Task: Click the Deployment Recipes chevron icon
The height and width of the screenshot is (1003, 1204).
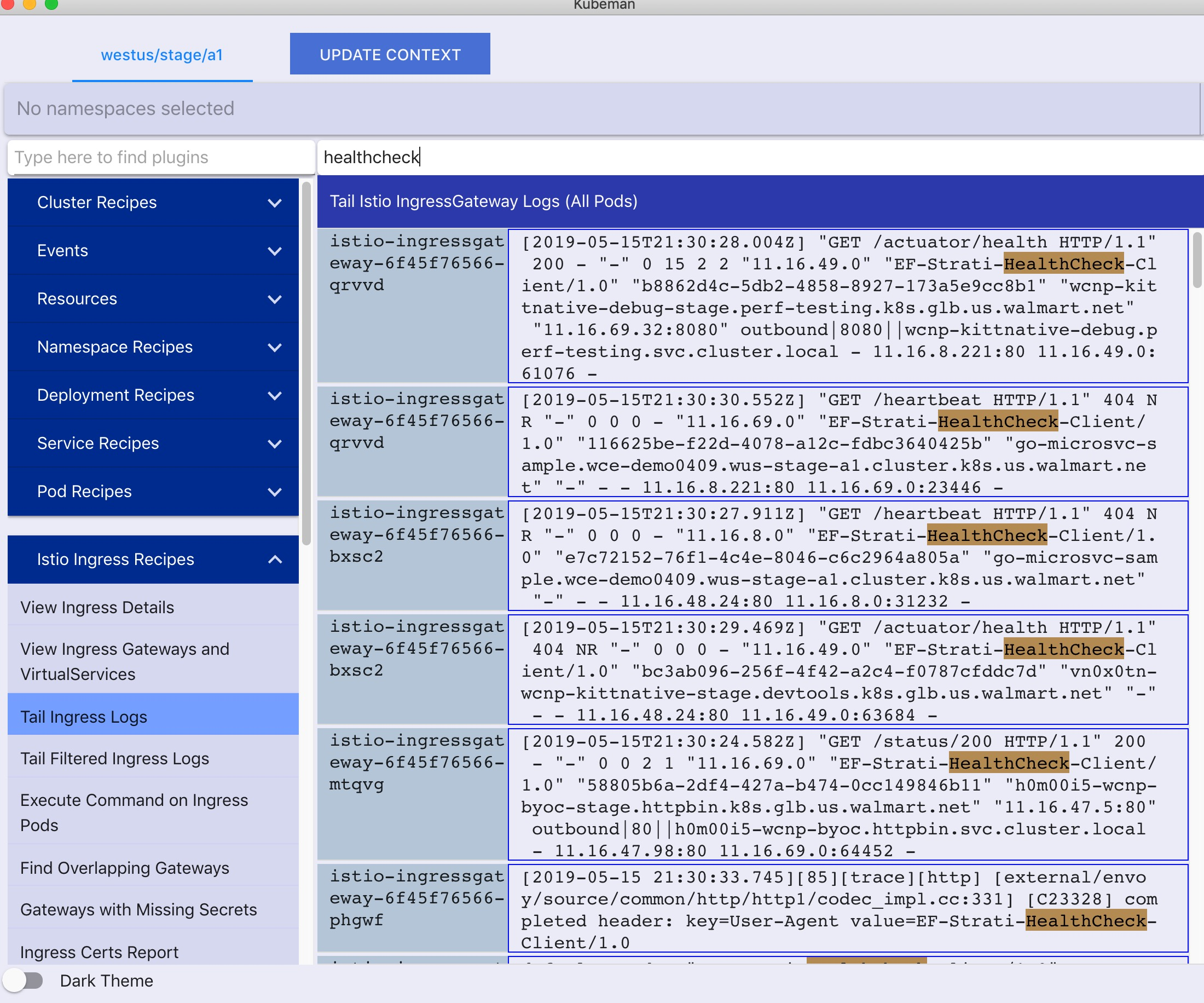Action: pyautogui.click(x=275, y=396)
